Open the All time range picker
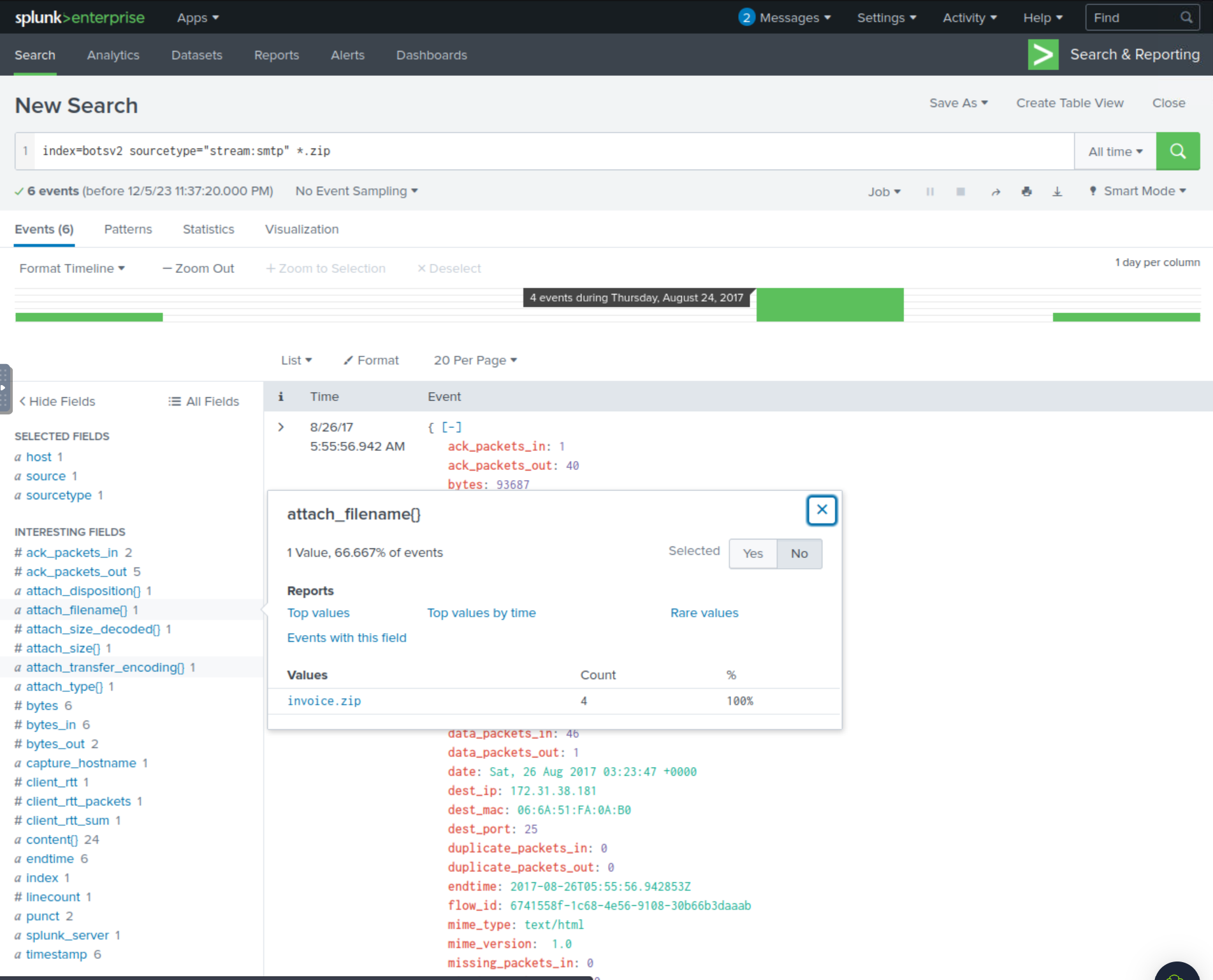Screen dimensions: 1213x980 click(x=1115, y=152)
